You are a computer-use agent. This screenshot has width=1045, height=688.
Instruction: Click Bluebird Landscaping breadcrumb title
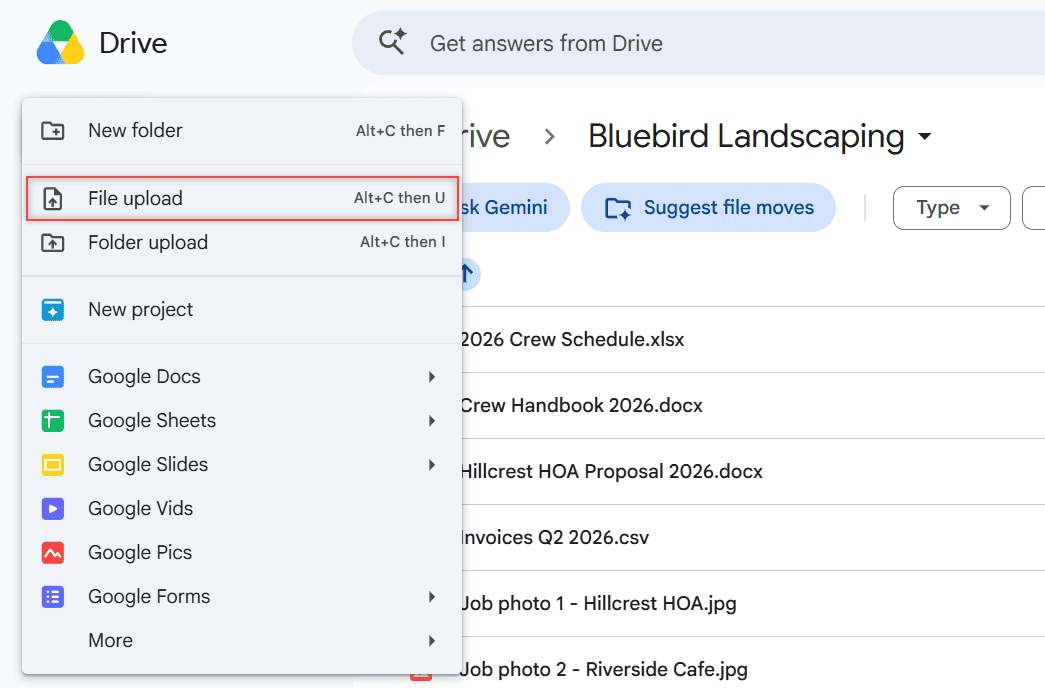pos(746,137)
